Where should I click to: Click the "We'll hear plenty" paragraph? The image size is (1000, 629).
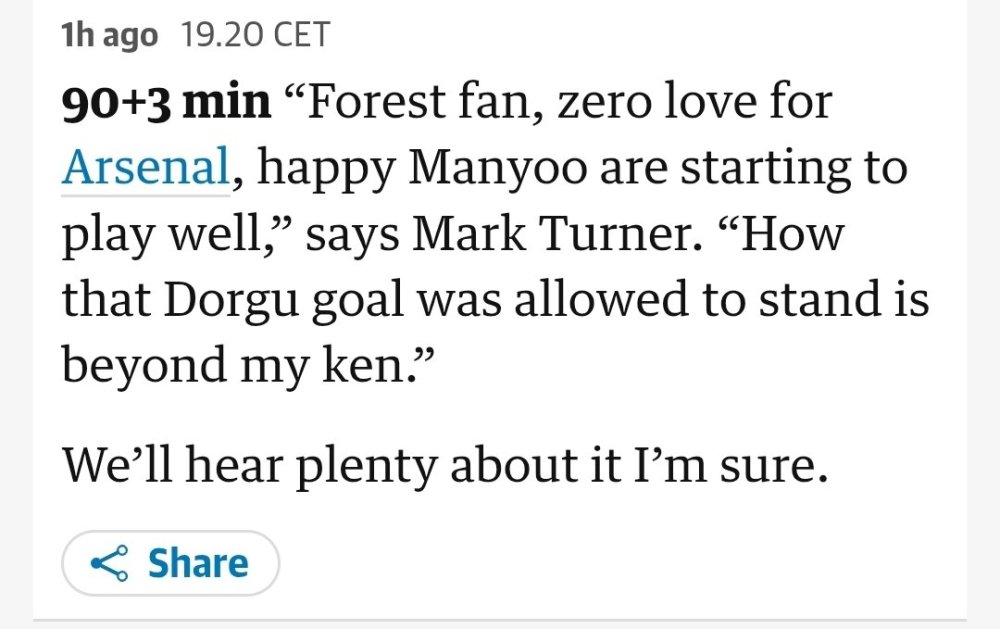(445, 466)
